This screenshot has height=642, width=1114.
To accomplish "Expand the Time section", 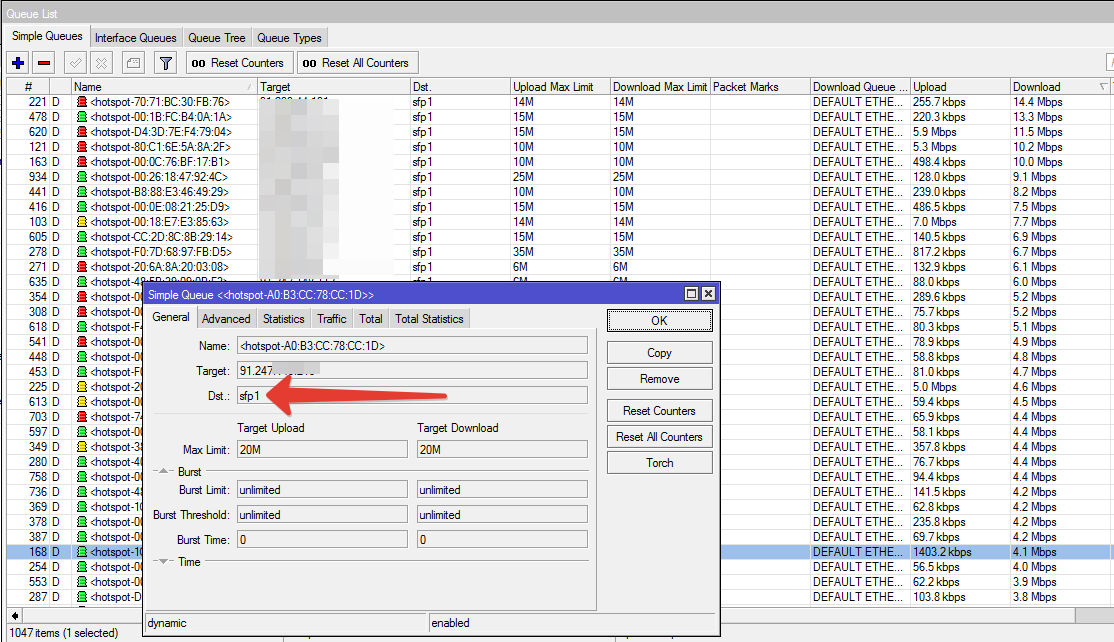I will tap(163, 562).
